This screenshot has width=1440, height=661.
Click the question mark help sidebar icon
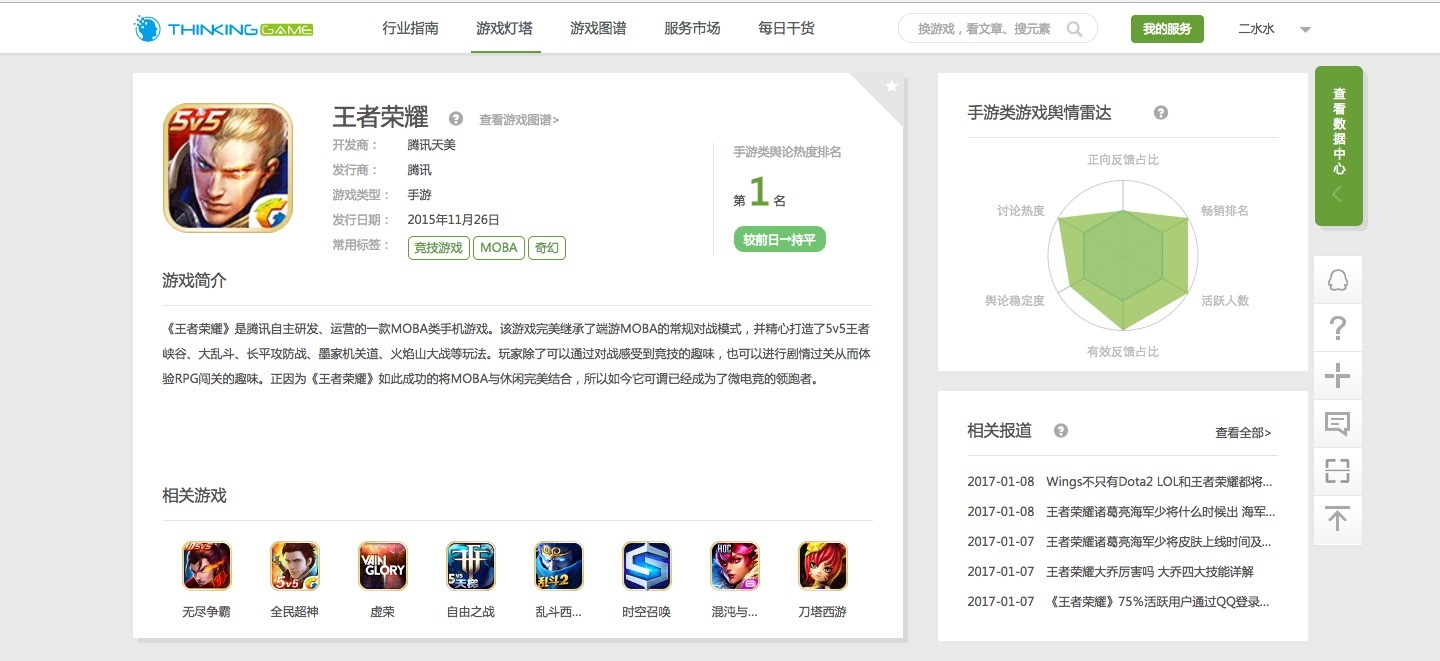click(x=1338, y=328)
